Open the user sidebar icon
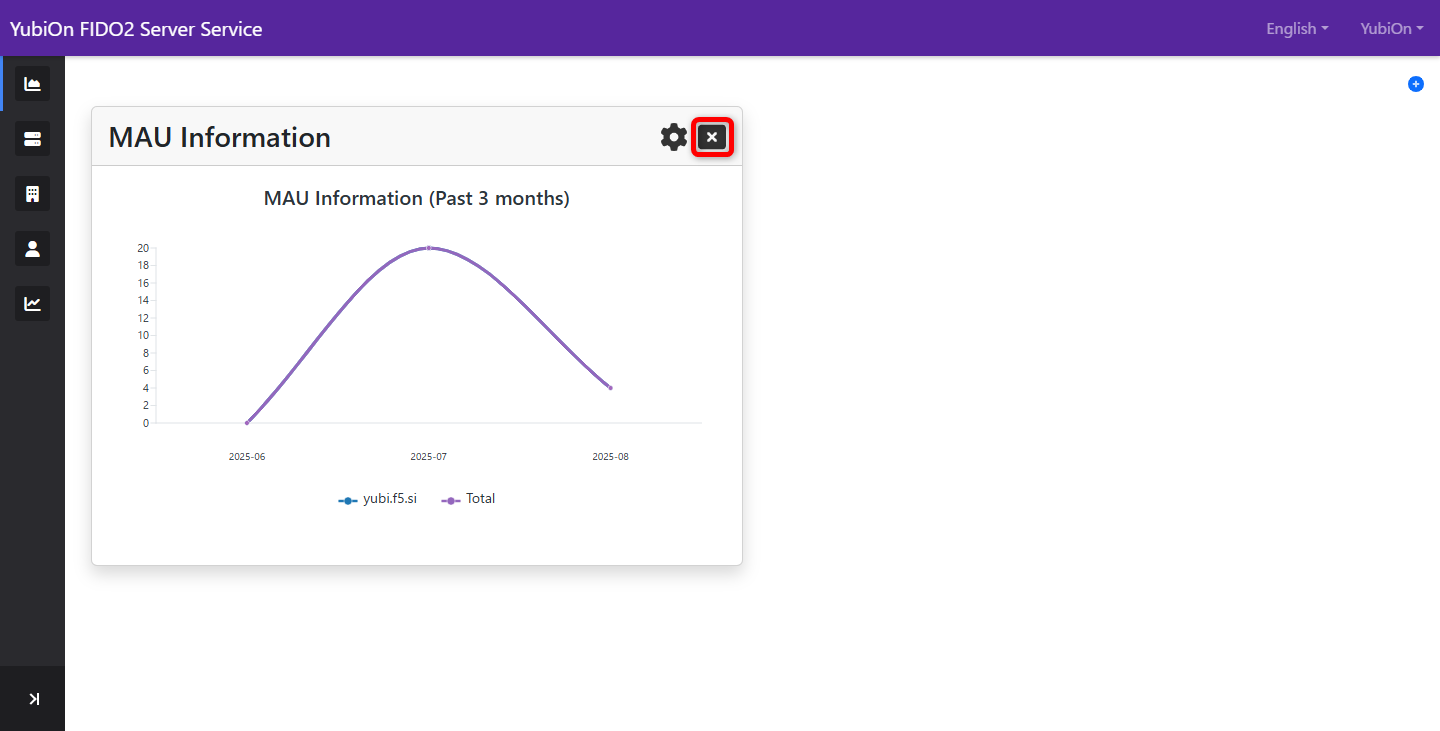 click(x=32, y=248)
